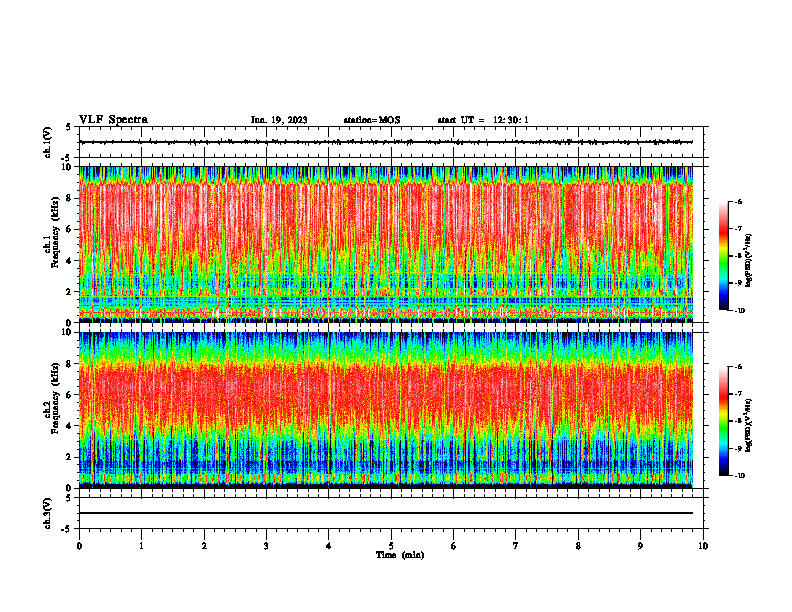This screenshot has height=612, width=792.
Task: Click the ch.3 voltage flat trace
Action: coord(385,513)
